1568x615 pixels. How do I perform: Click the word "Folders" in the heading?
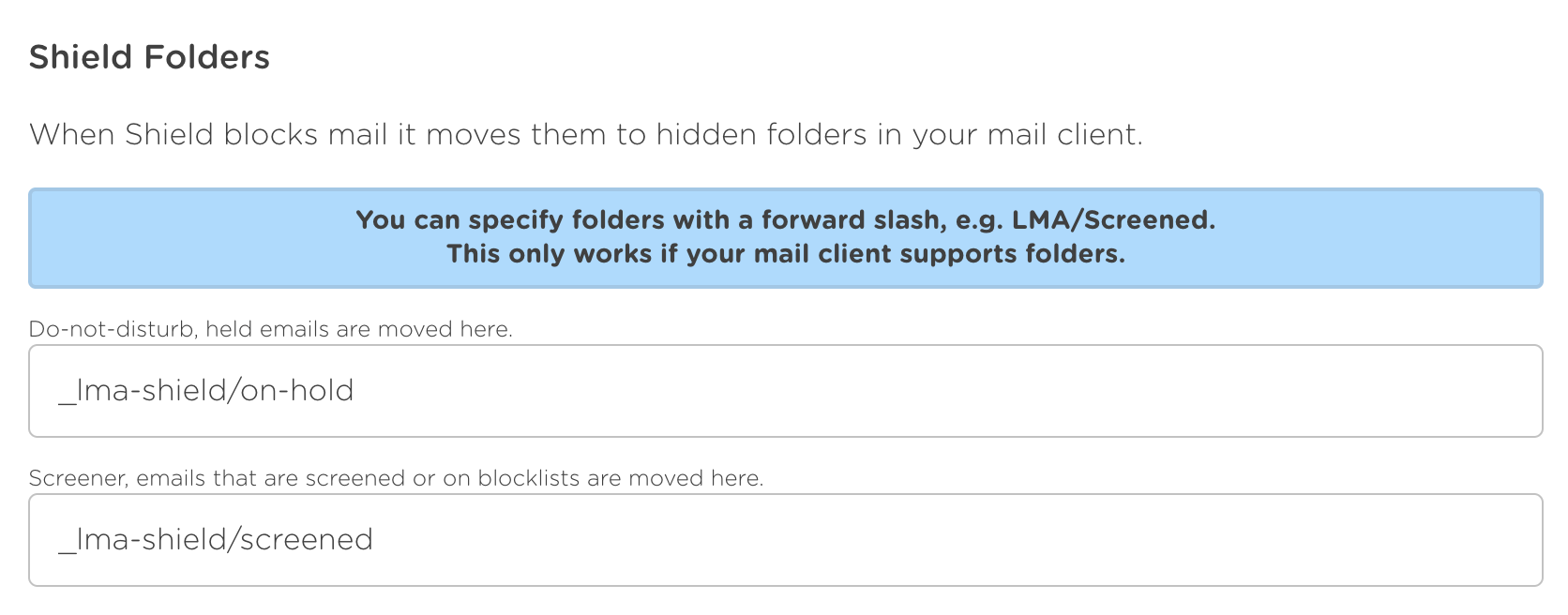click(x=206, y=57)
